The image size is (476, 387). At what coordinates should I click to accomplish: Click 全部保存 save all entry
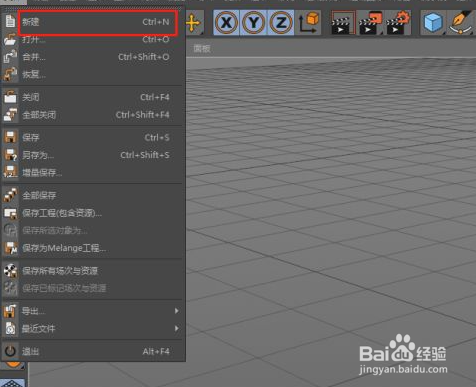[x=93, y=195]
